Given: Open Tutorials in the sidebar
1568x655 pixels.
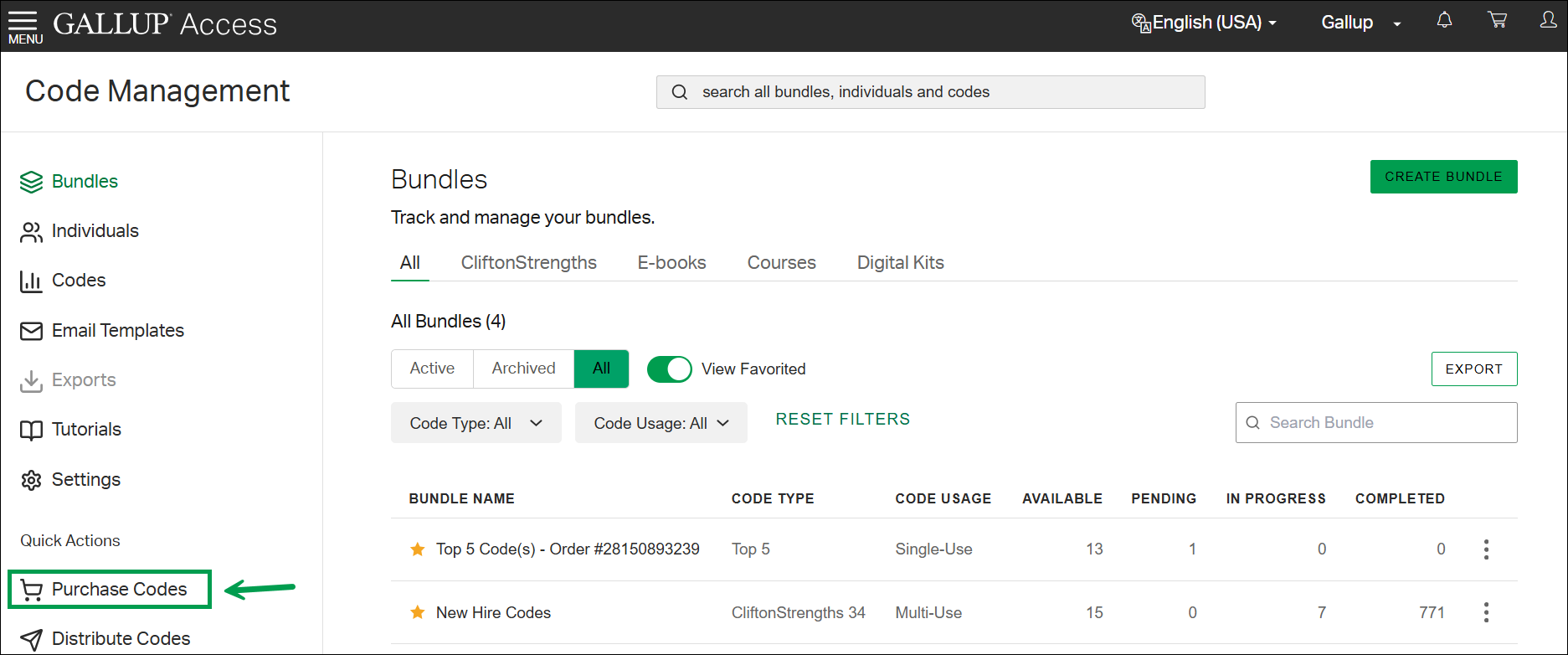Looking at the screenshot, I should tap(86, 430).
